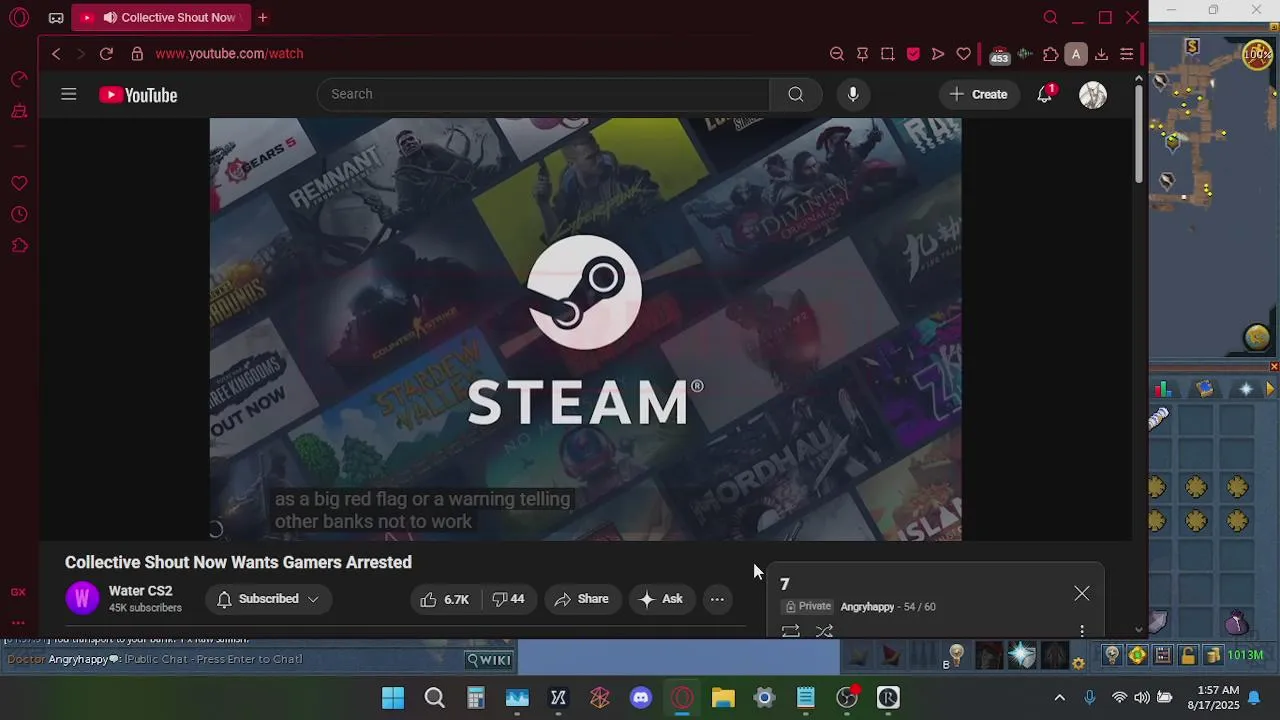Open YouTube account avatar menu
This screenshot has width=1280, height=720.
tap(1093, 95)
